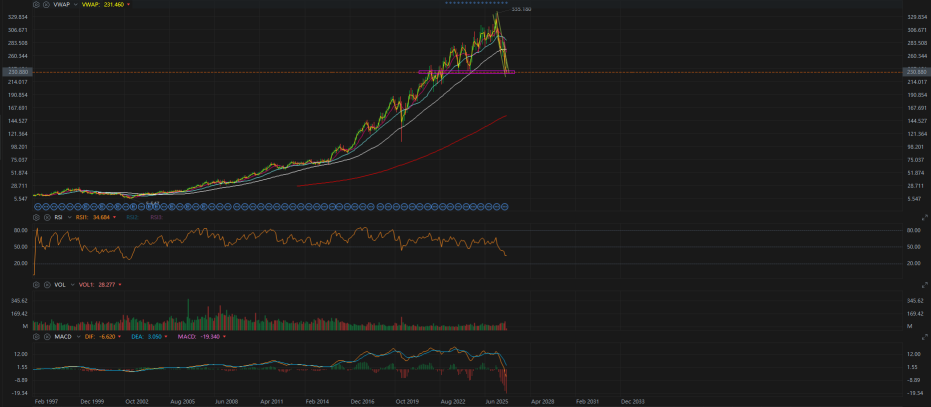Open red arrow menu beside DEA 3.050

166,336
